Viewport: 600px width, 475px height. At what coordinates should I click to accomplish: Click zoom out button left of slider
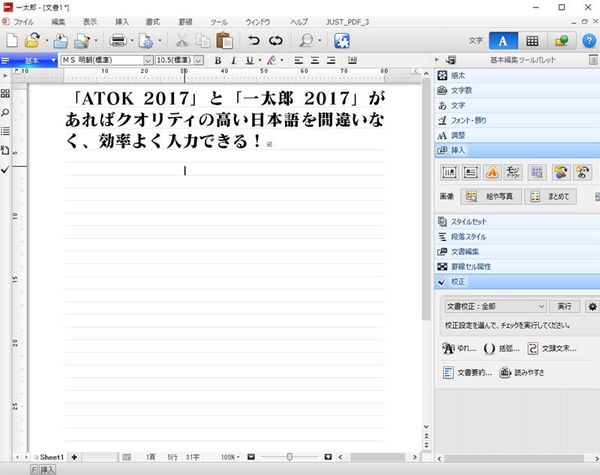coord(251,457)
